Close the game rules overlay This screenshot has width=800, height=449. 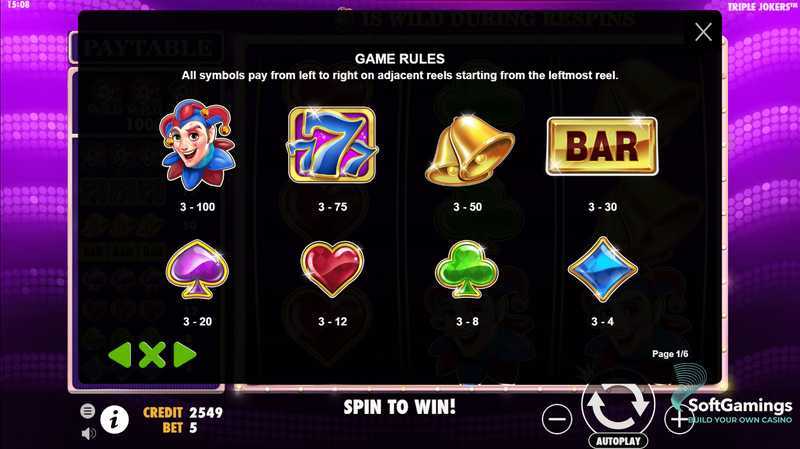point(703,32)
